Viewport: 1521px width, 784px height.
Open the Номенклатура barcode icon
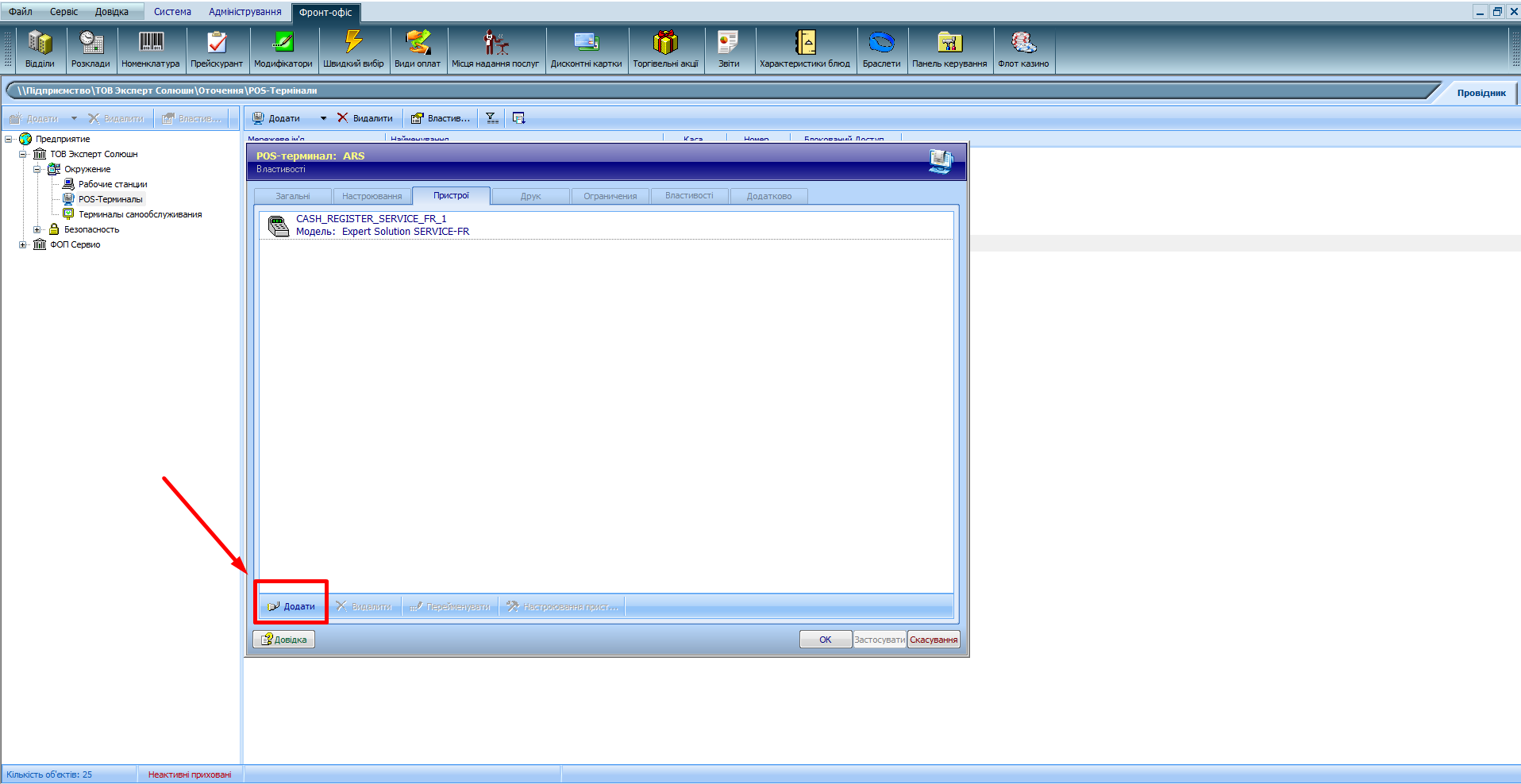click(x=151, y=49)
